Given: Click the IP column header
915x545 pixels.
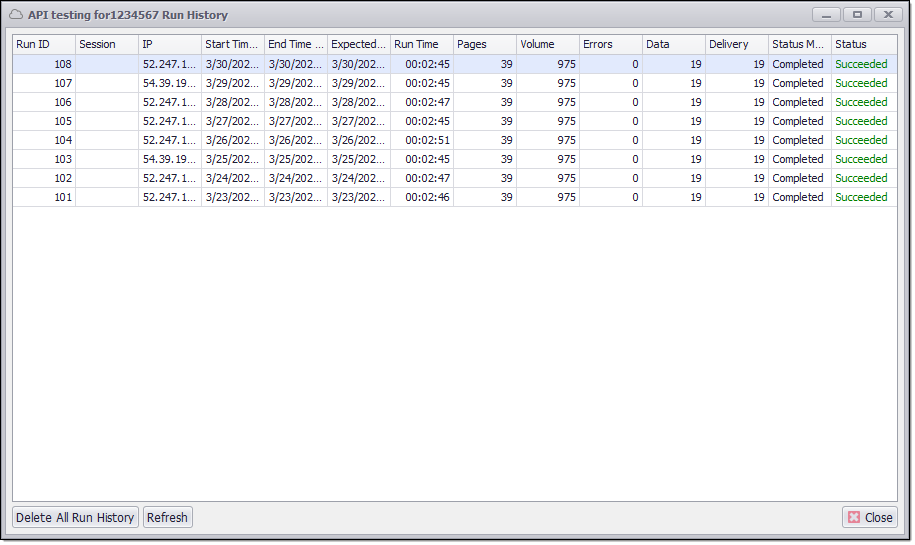Looking at the screenshot, I should 169,44.
